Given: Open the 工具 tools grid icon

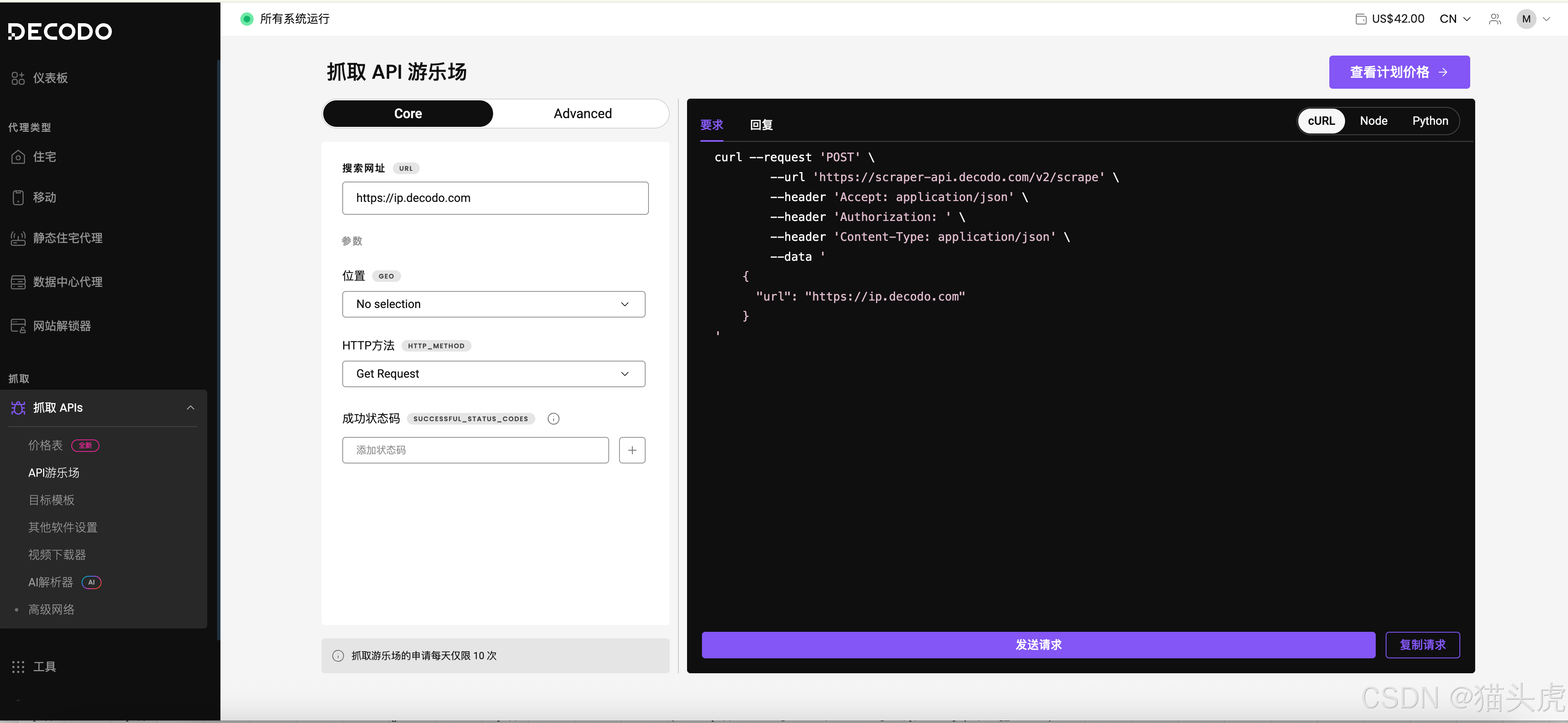Looking at the screenshot, I should [x=18, y=666].
